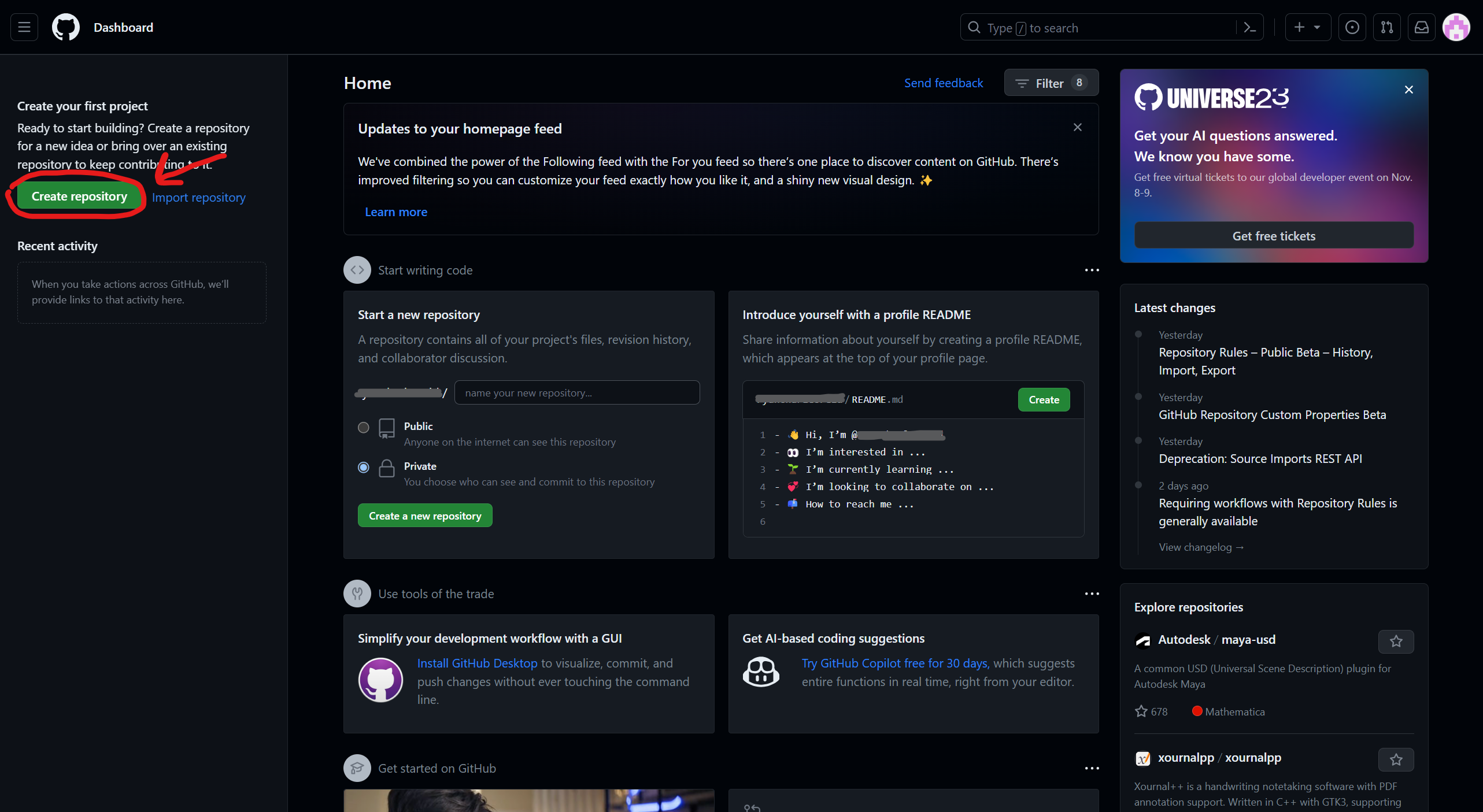Open the Issues icon in header
The height and width of the screenshot is (812, 1483).
[1352, 27]
